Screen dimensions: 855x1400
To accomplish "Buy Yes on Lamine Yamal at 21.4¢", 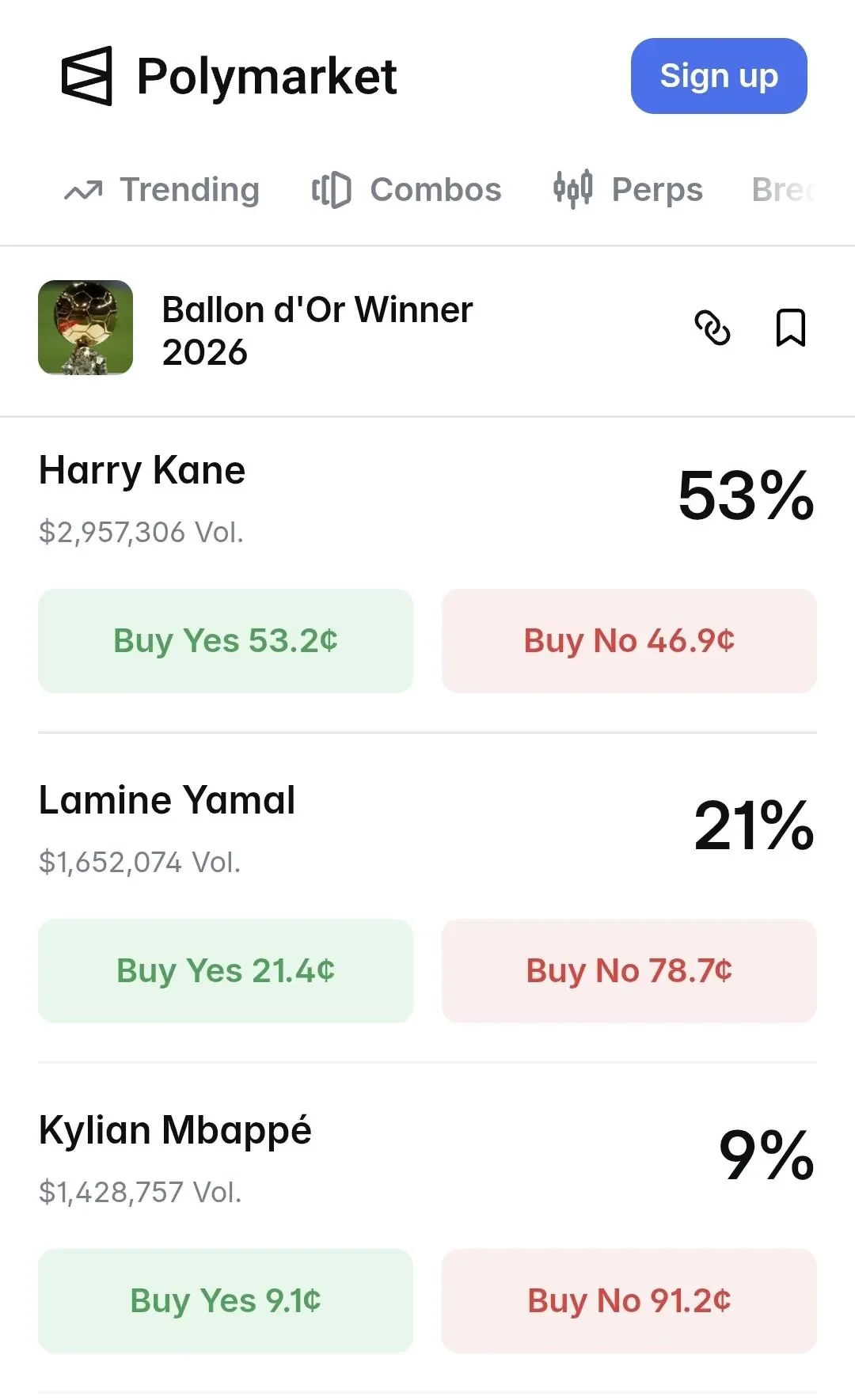I will (x=226, y=971).
